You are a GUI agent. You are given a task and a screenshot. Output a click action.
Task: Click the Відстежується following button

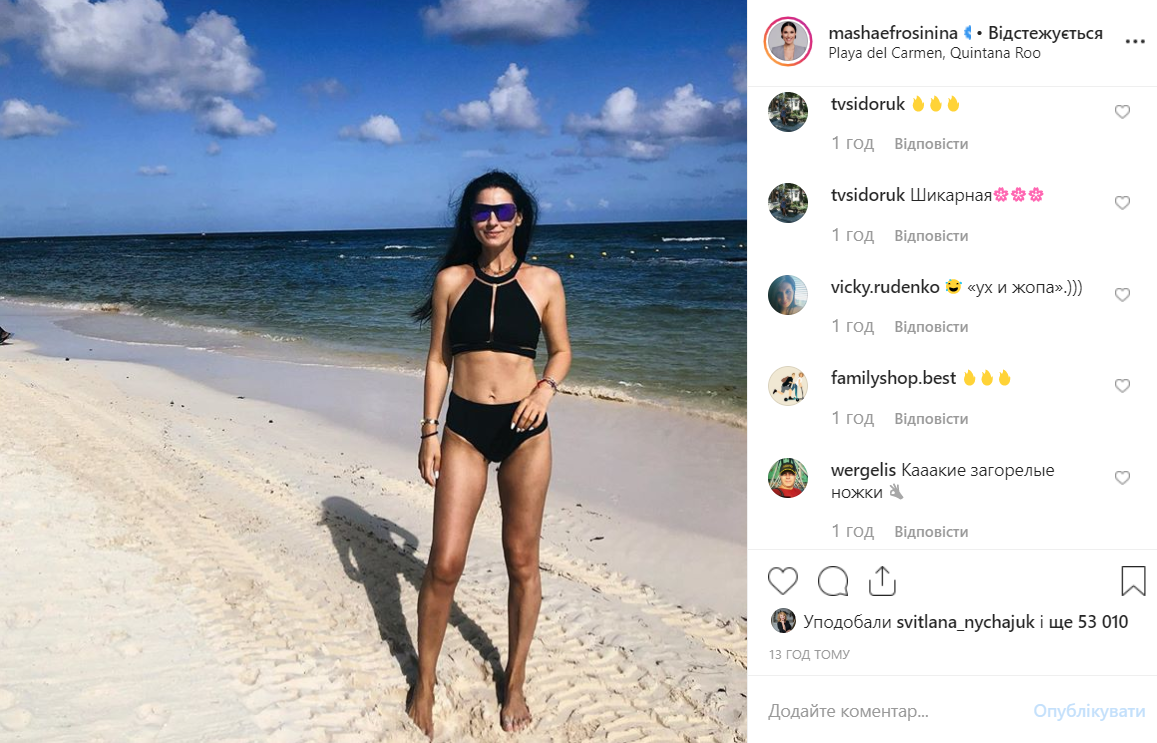[x=1045, y=33]
